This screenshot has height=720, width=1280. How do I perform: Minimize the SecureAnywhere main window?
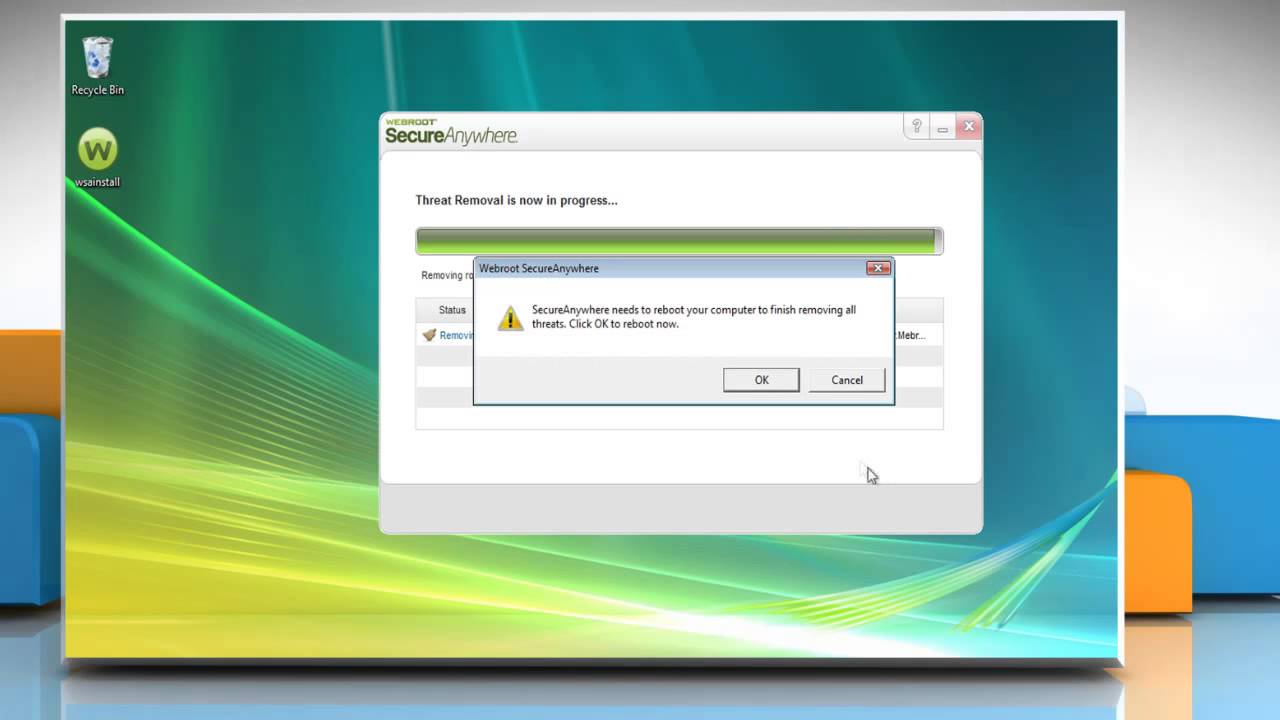[942, 127]
